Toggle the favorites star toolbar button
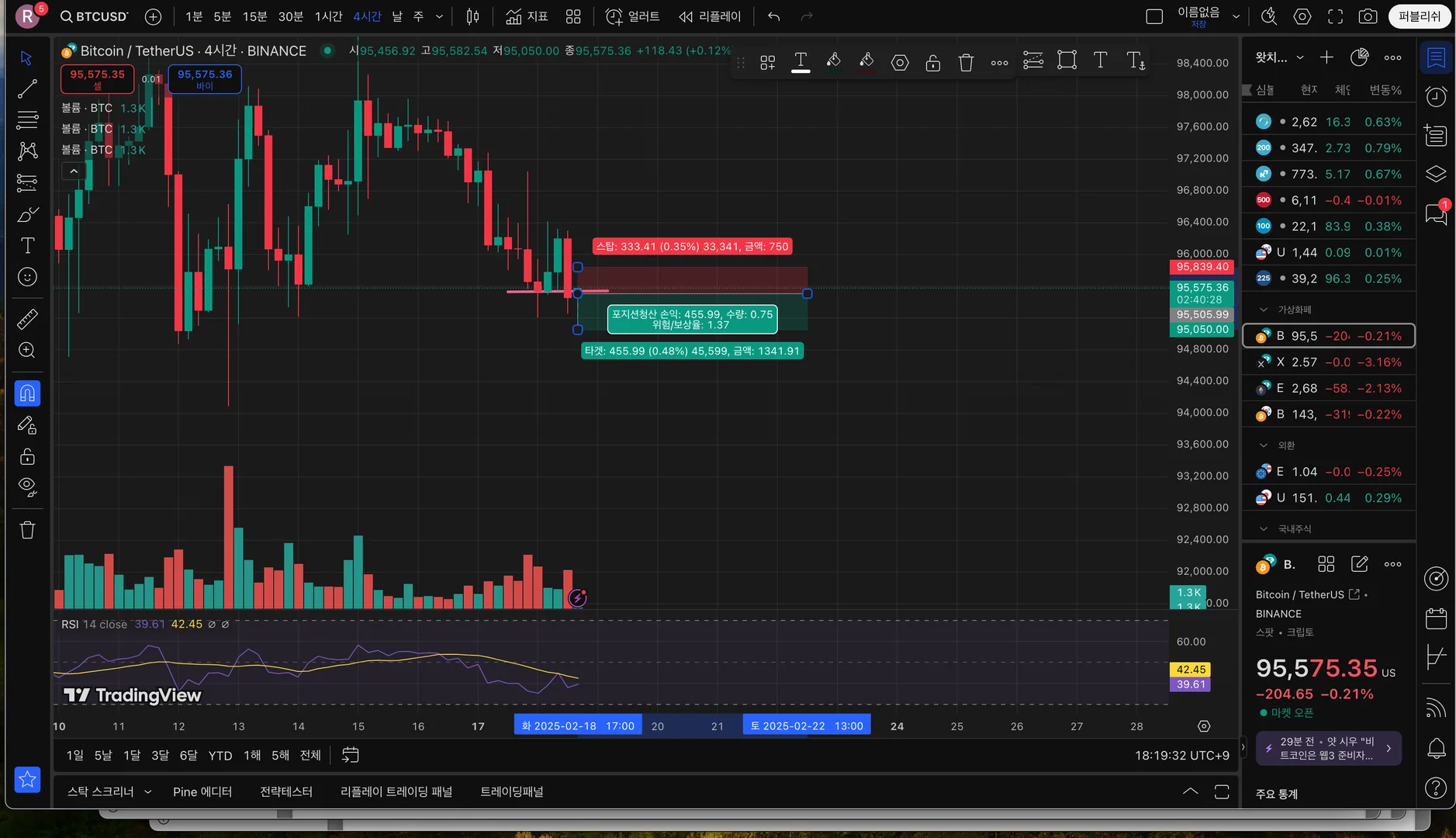 click(x=27, y=779)
